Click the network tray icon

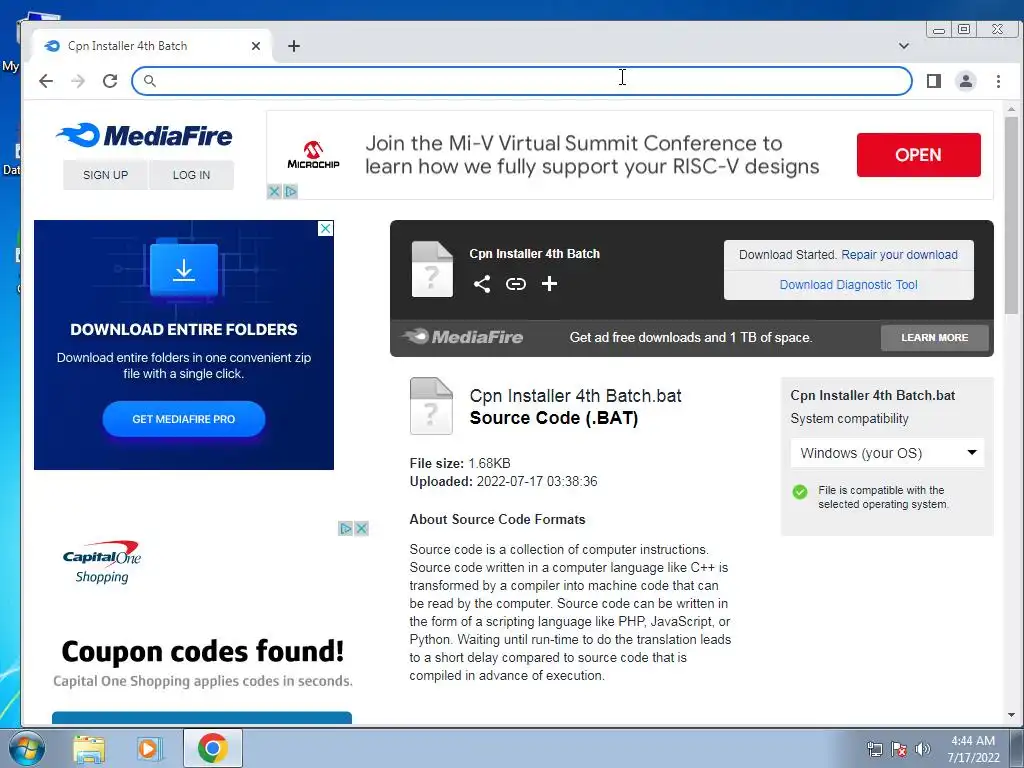point(874,749)
